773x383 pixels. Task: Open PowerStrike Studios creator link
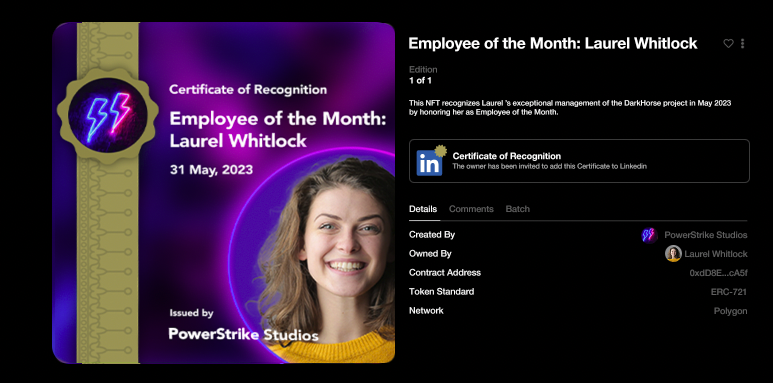[x=705, y=235]
